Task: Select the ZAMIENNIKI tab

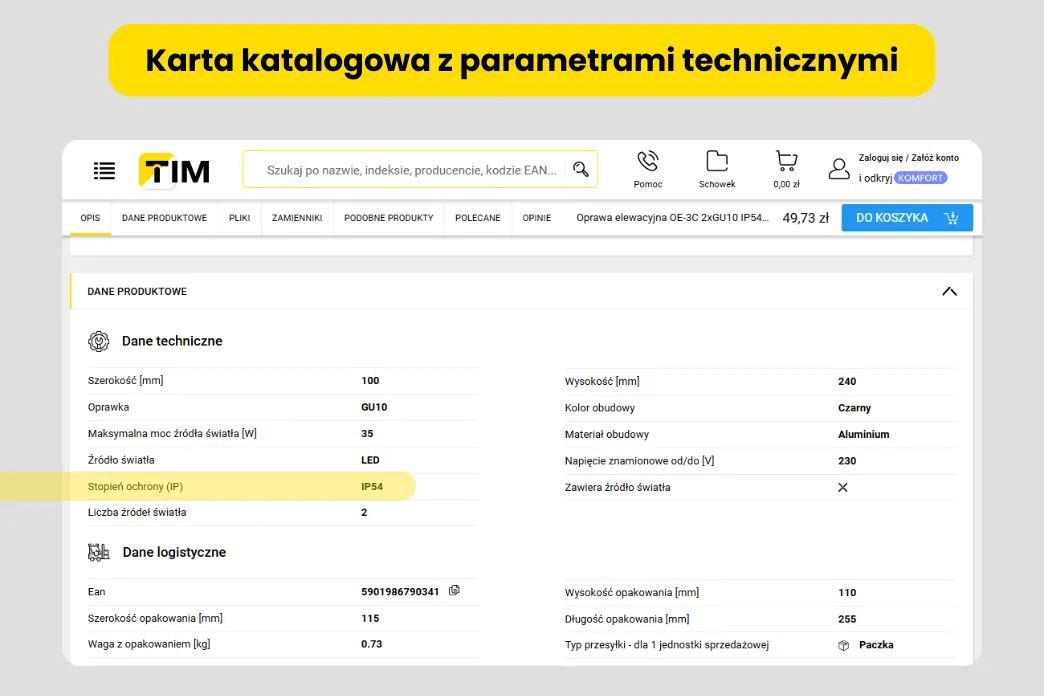Action: coord(296,217)
